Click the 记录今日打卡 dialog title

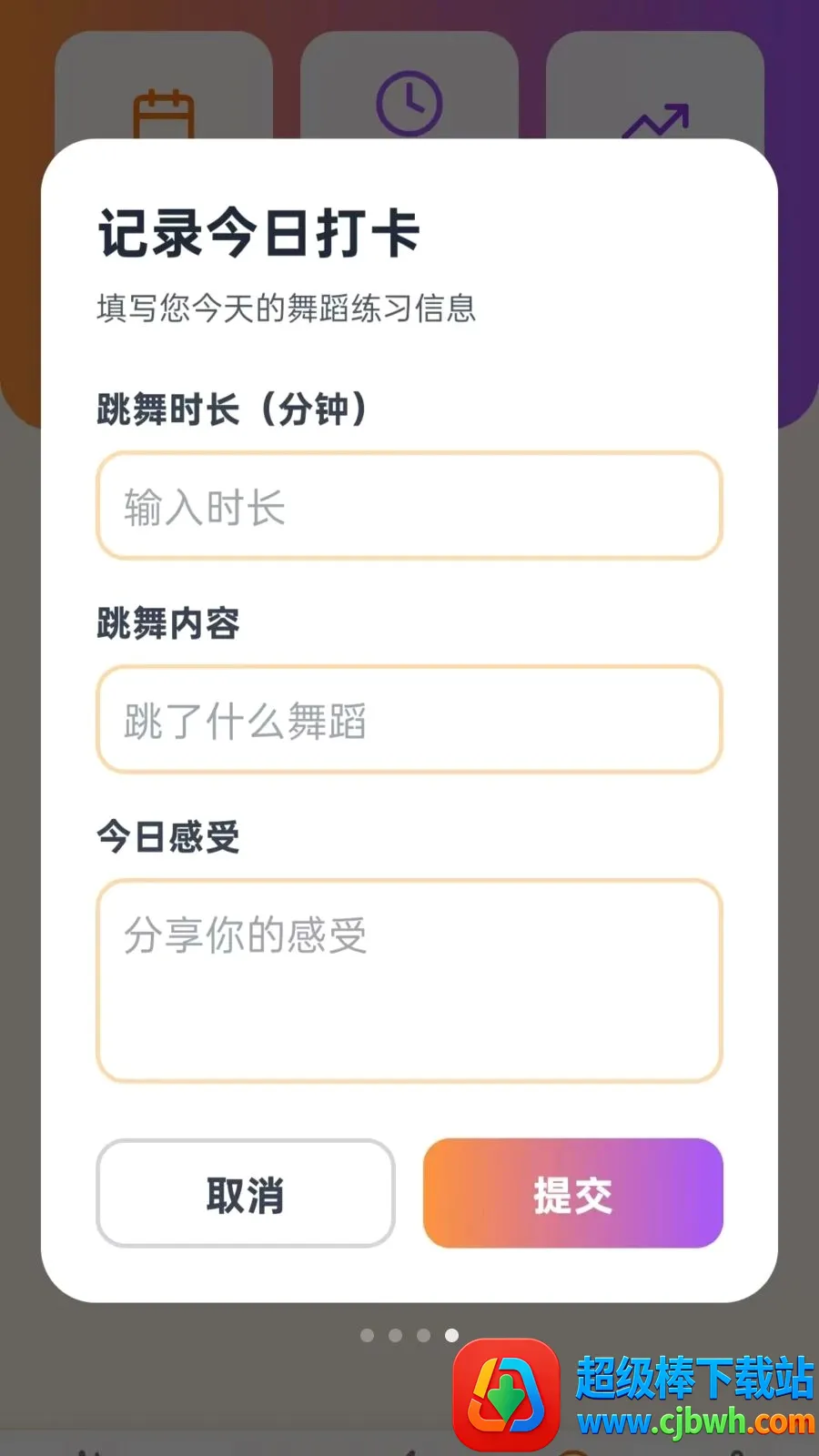click(x=259, y=233)
